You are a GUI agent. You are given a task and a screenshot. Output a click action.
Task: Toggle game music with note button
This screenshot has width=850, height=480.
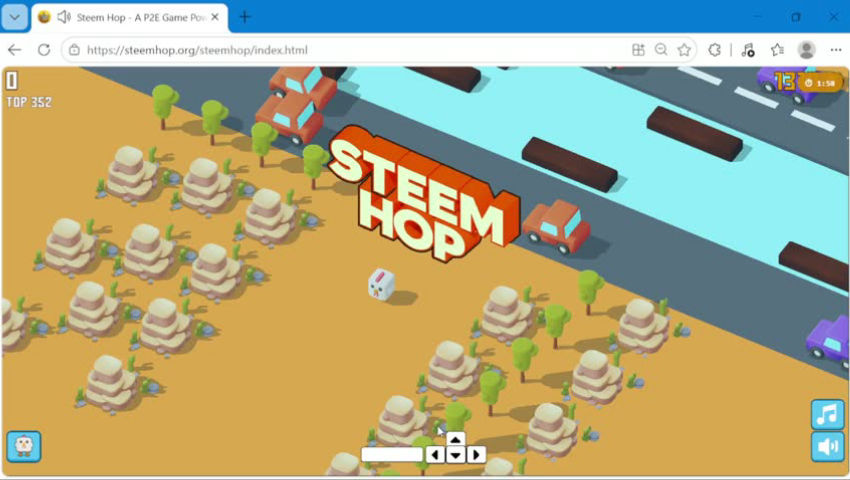click(x=827, y=415)
